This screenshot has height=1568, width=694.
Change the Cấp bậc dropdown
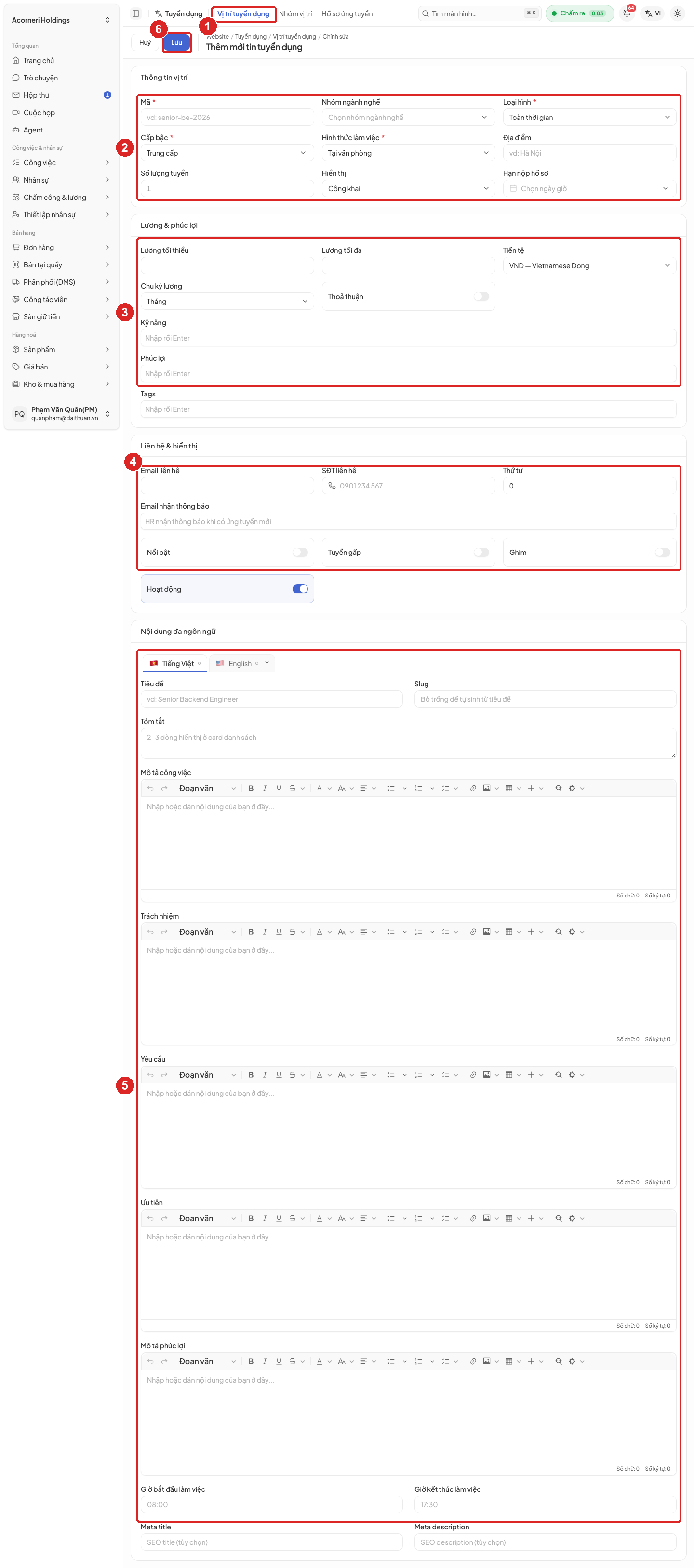pyautogui.click(x=227, y=153)
